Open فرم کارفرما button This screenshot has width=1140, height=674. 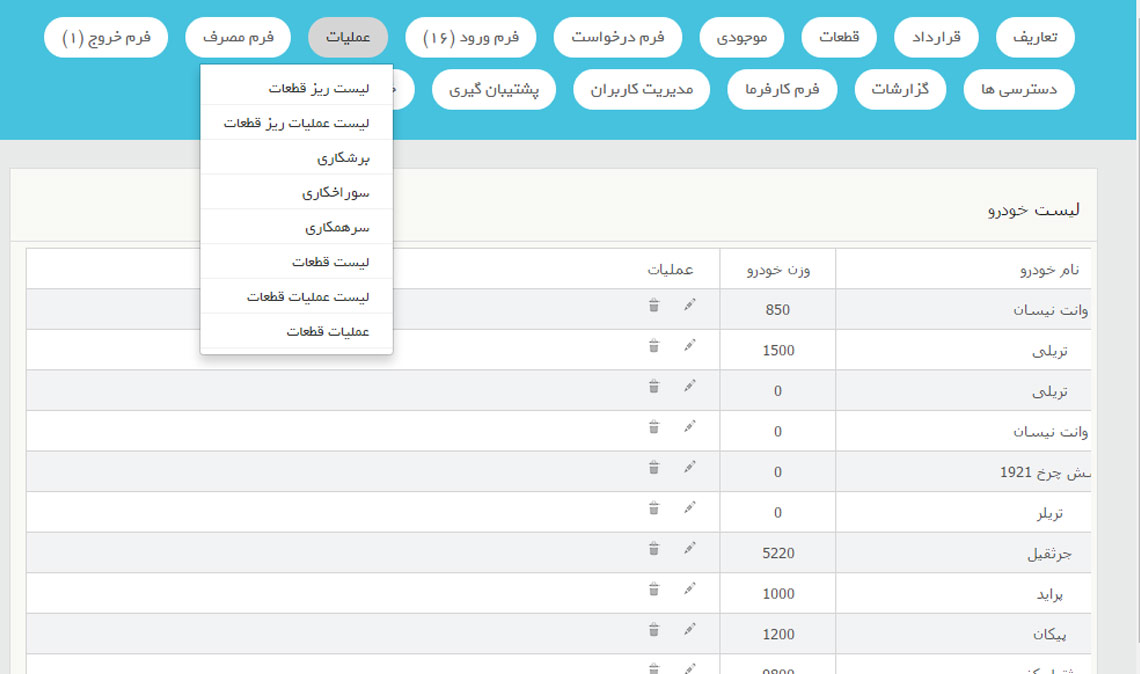[782, 89]
